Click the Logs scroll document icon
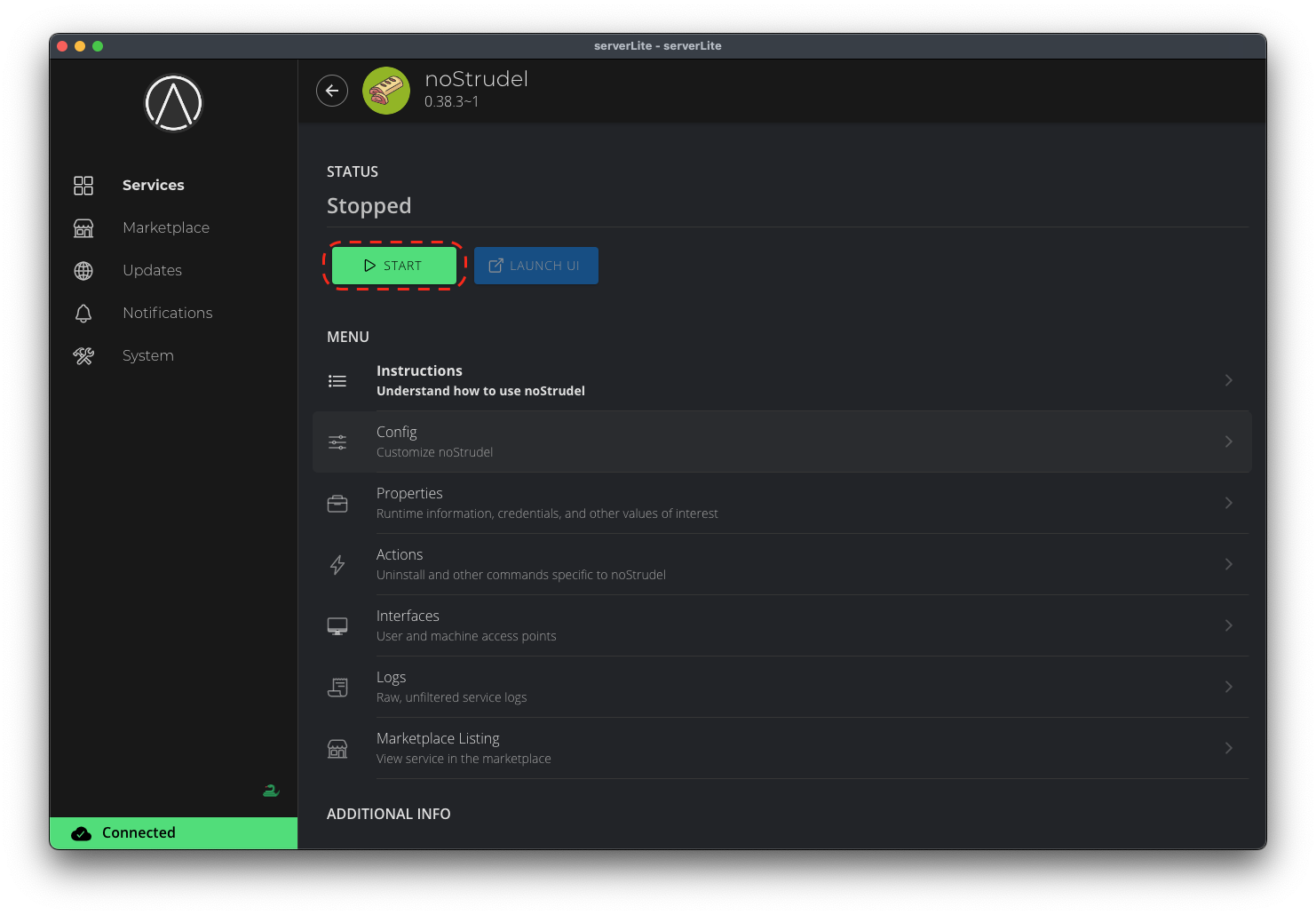The width and height of the screenshot is (1316, 915). pos(337,687)
